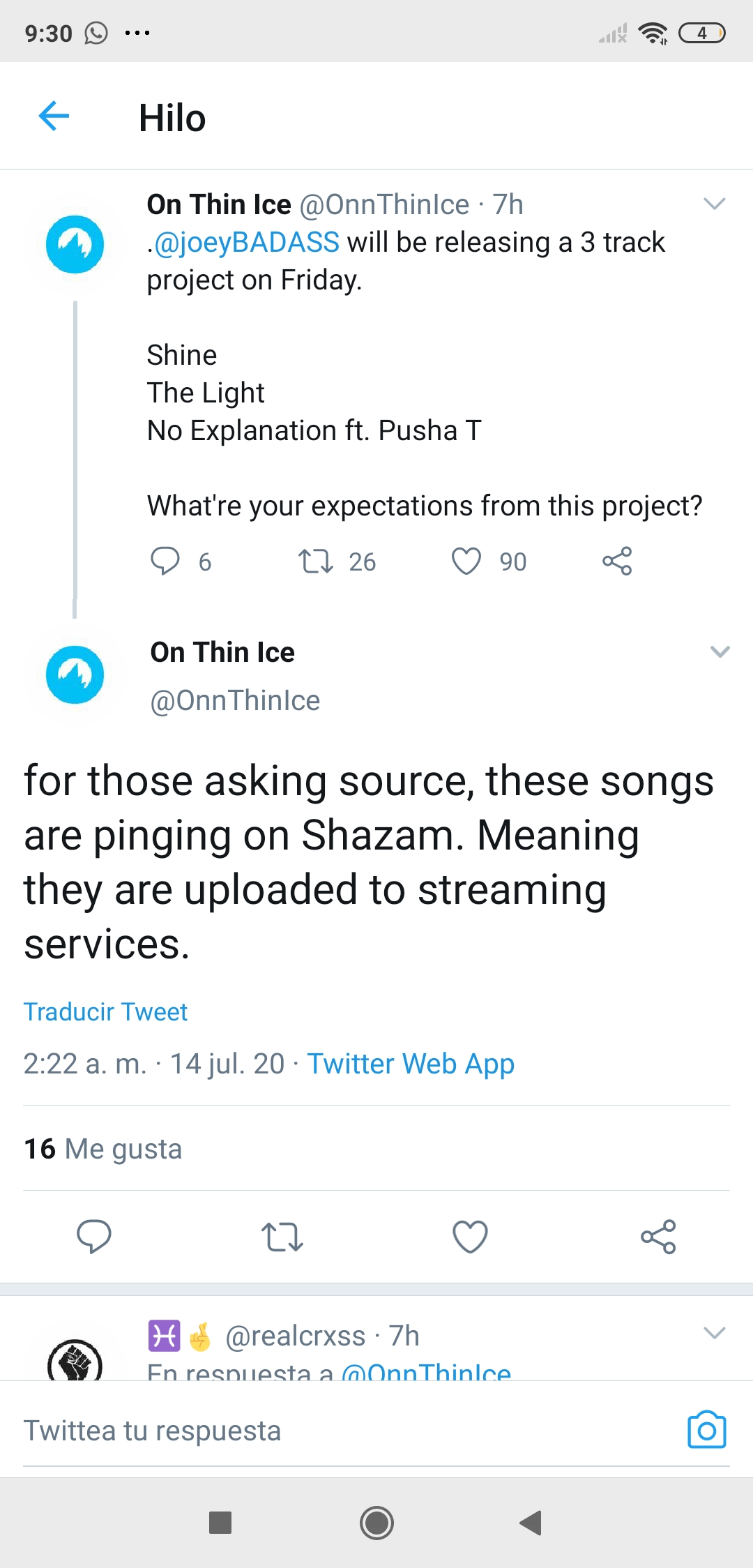This screenshot has height=1568, width=753.
Task: View the 16 Me gusta likes list
Action: point(102,1149)
